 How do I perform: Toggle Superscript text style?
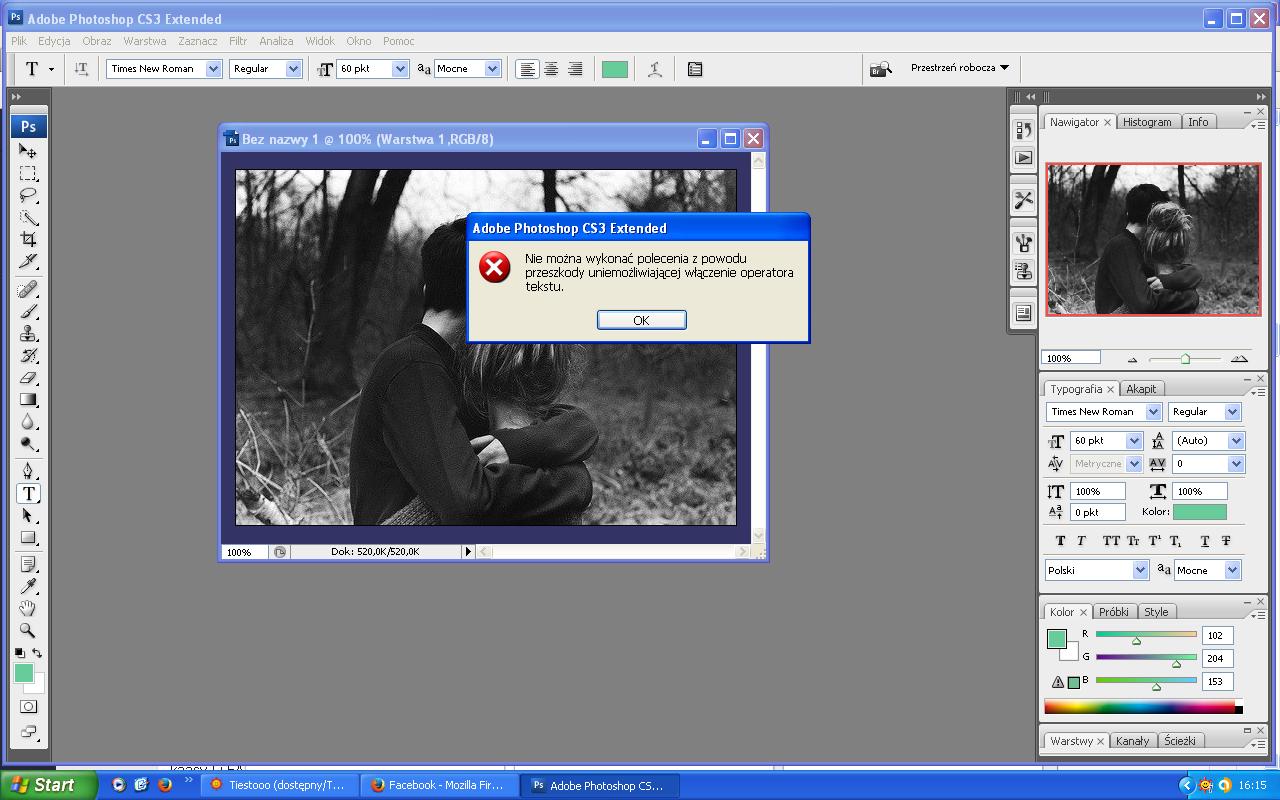click(x=1154, y=541)
